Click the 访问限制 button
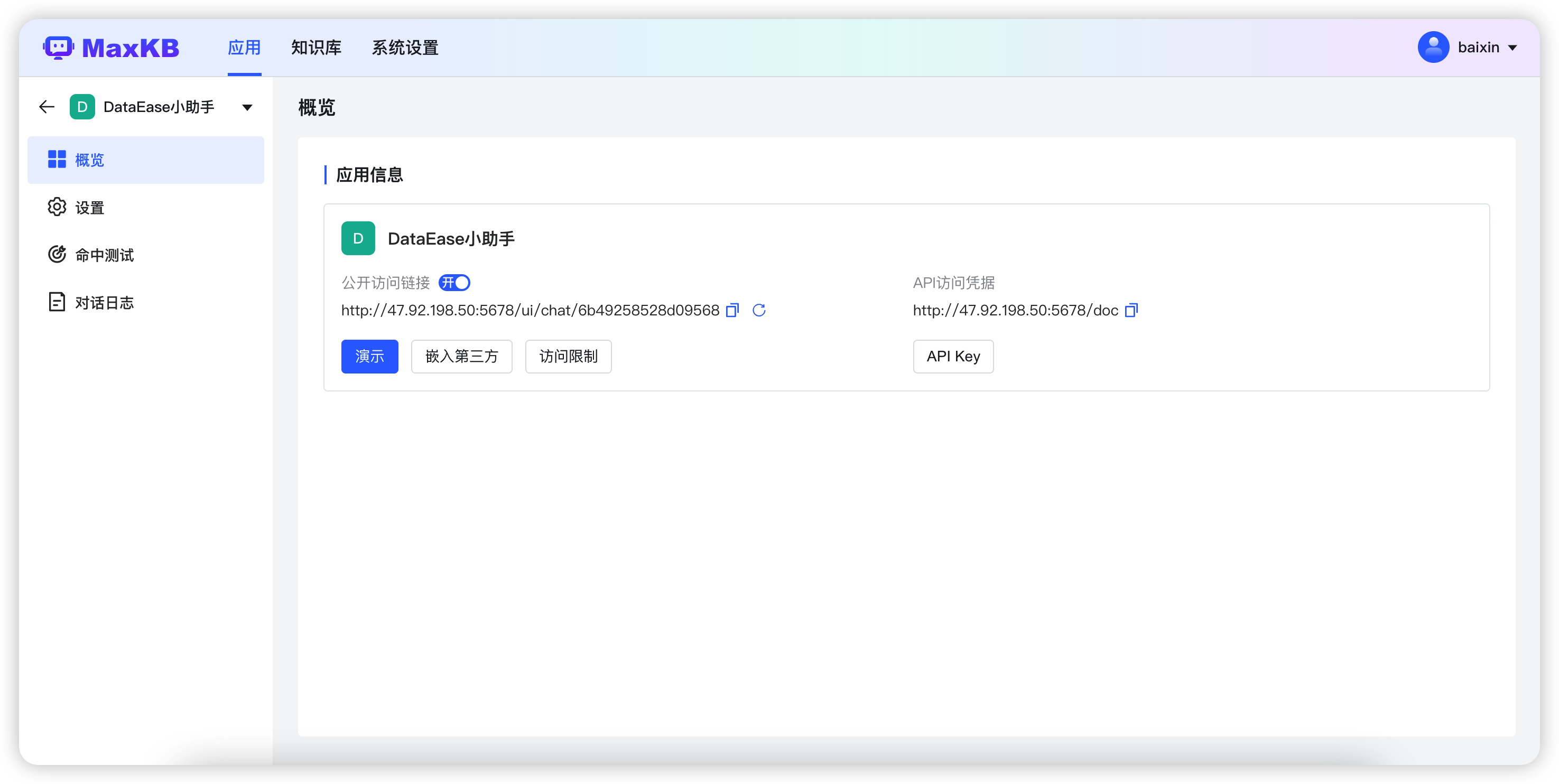 568,356
